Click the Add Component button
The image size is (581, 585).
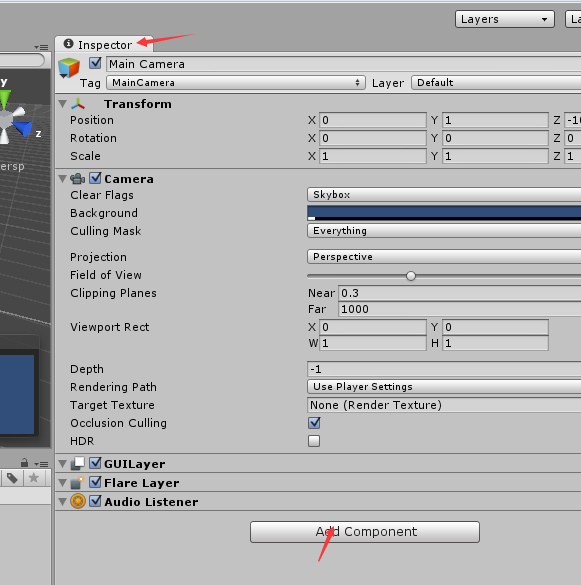(x=365, y=532)
